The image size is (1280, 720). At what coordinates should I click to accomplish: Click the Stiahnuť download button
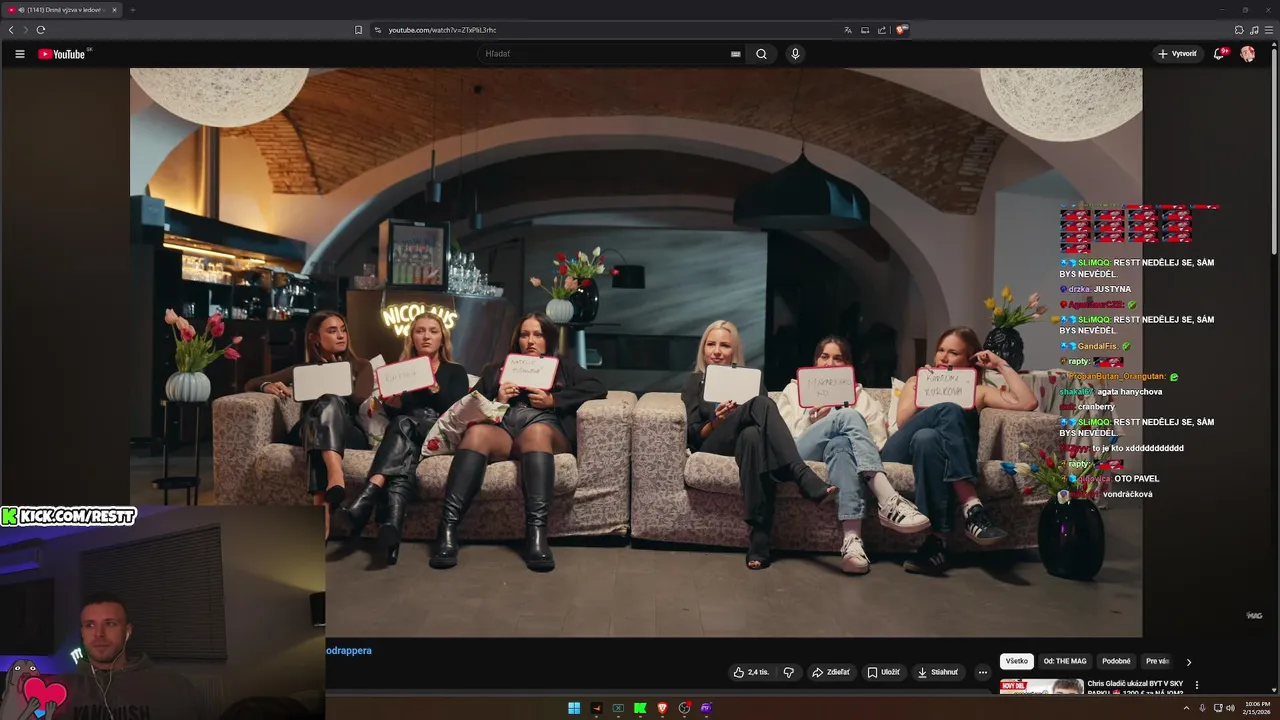938,672
